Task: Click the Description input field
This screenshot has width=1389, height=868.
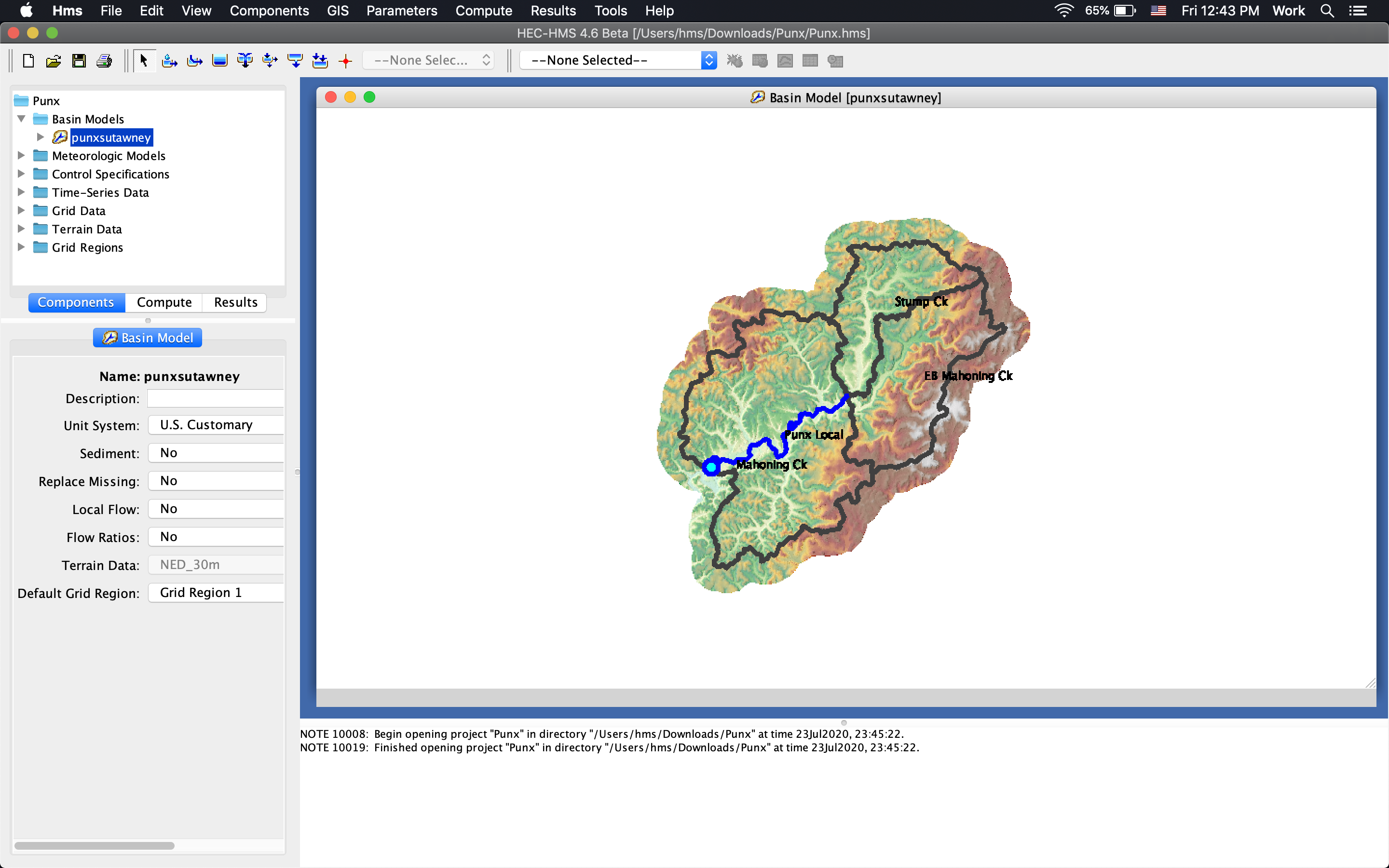Action: tap(216, 398)
